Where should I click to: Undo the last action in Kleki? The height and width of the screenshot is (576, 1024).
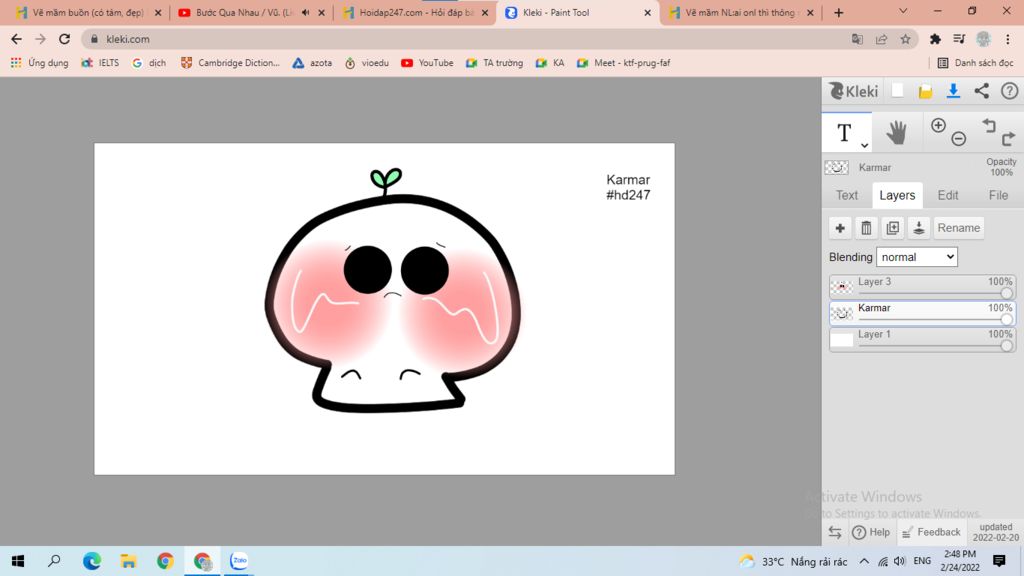pos(989,125)
